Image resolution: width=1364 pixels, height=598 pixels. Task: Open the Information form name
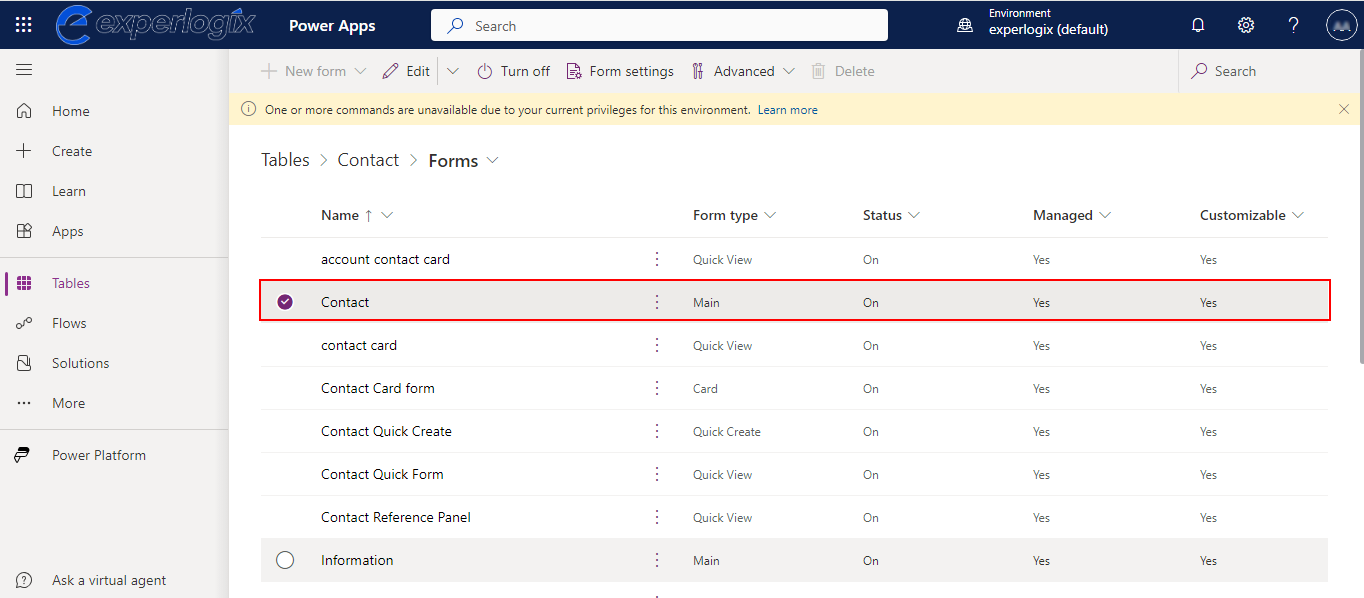(357, 560)
